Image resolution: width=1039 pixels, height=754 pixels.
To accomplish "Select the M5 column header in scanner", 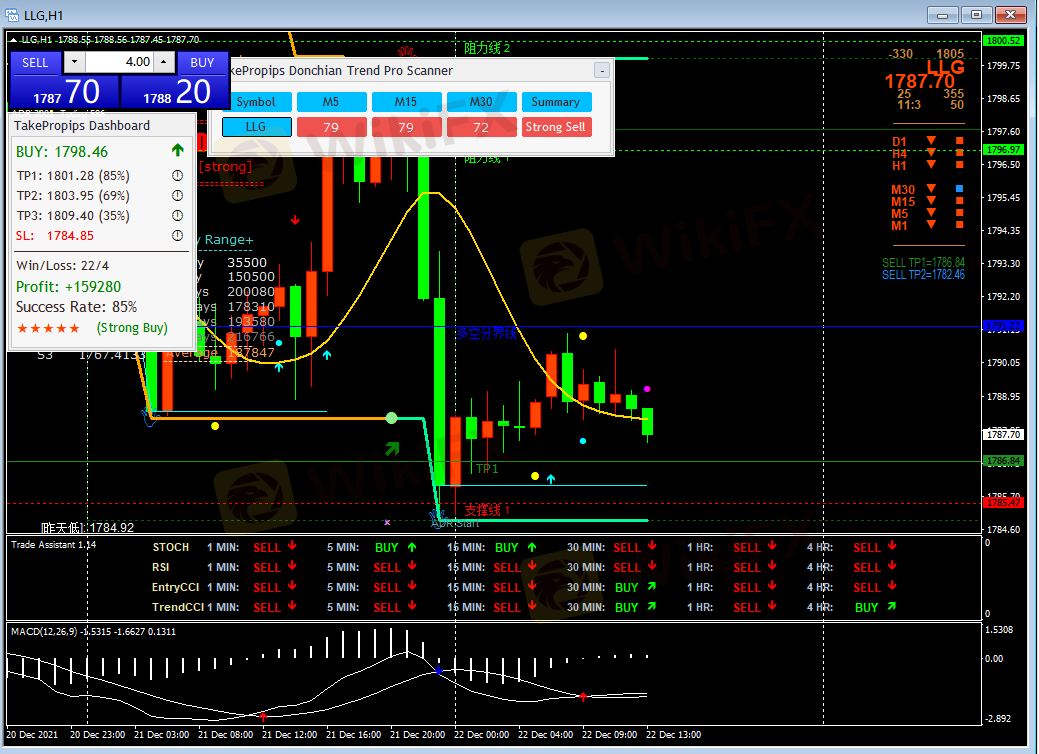I will point(331,102).
